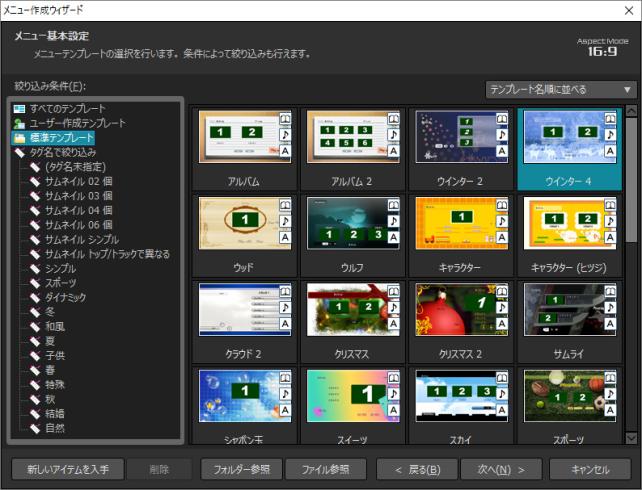
Task: Select ユーザー作成テンプレート in the filter tree
Action: tap(77, 123)
